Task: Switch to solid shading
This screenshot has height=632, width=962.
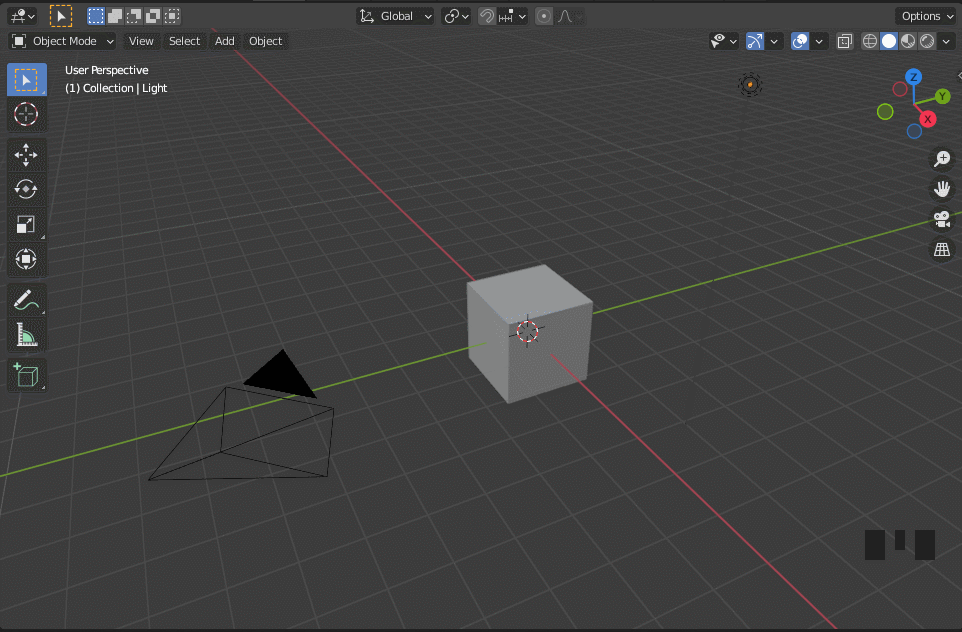Action: point(889,41)
